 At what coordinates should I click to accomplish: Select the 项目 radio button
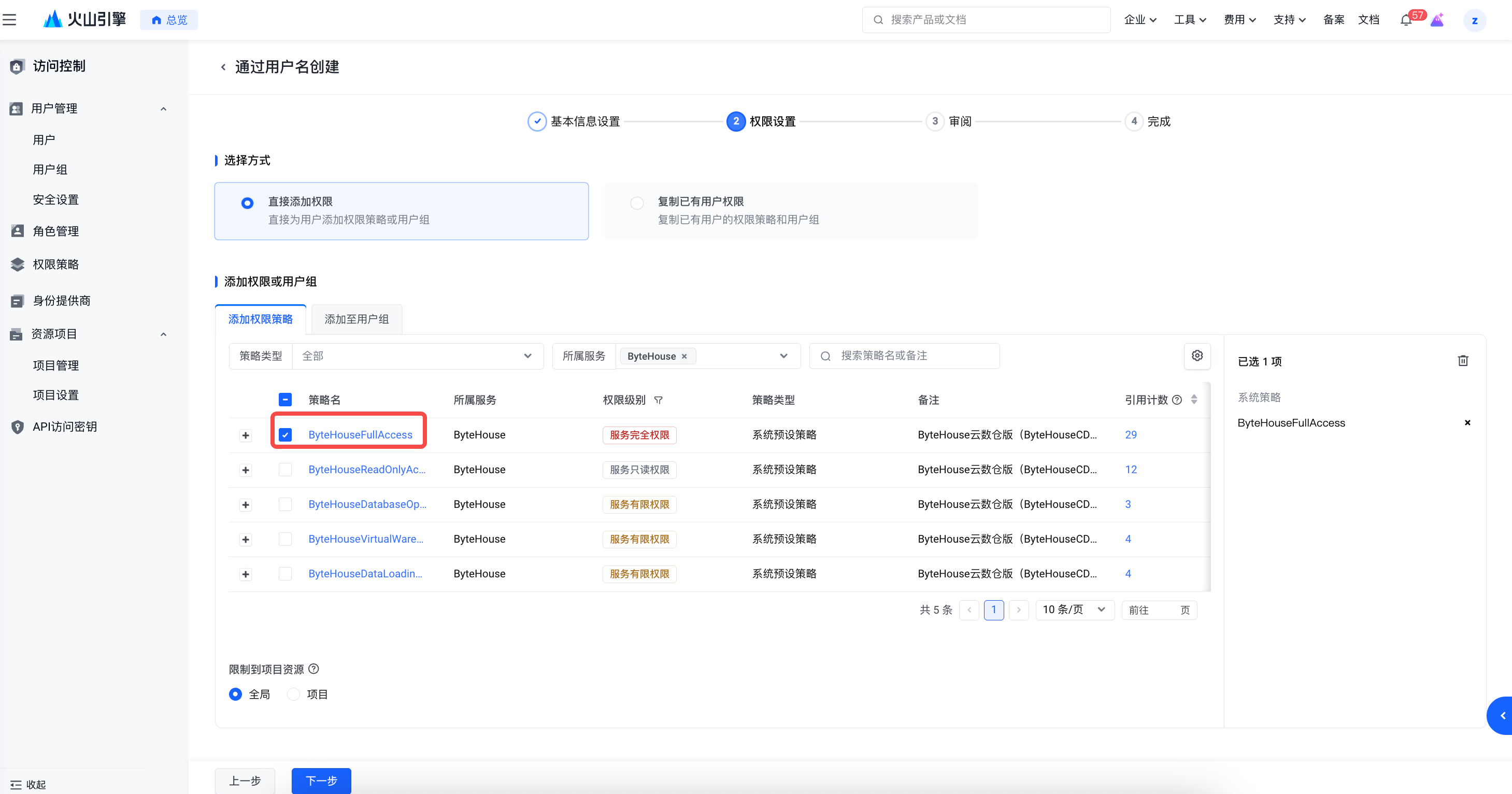tap(293, 694)
